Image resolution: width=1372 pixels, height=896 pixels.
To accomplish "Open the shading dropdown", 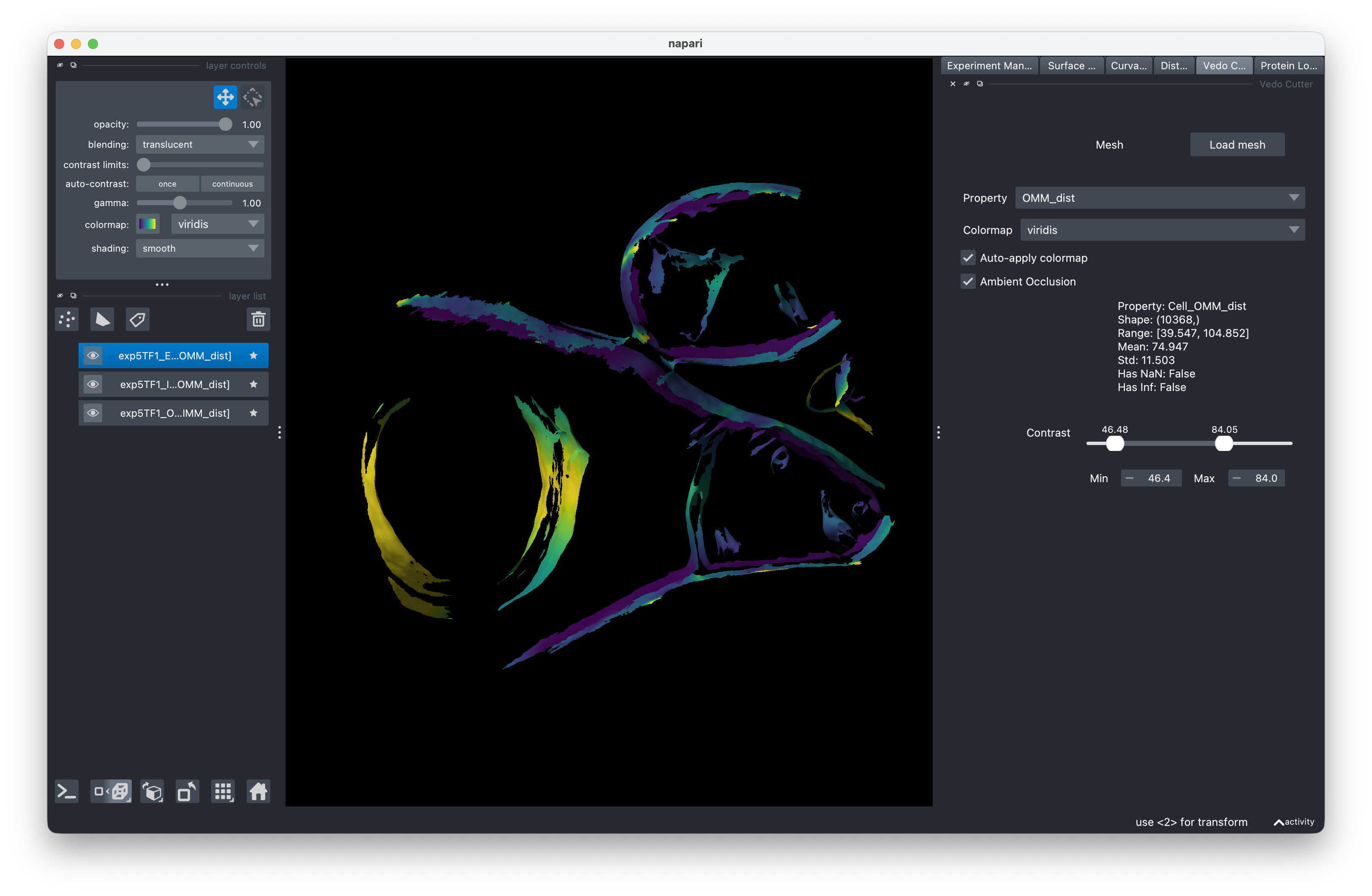I will (x=200, y=248).
